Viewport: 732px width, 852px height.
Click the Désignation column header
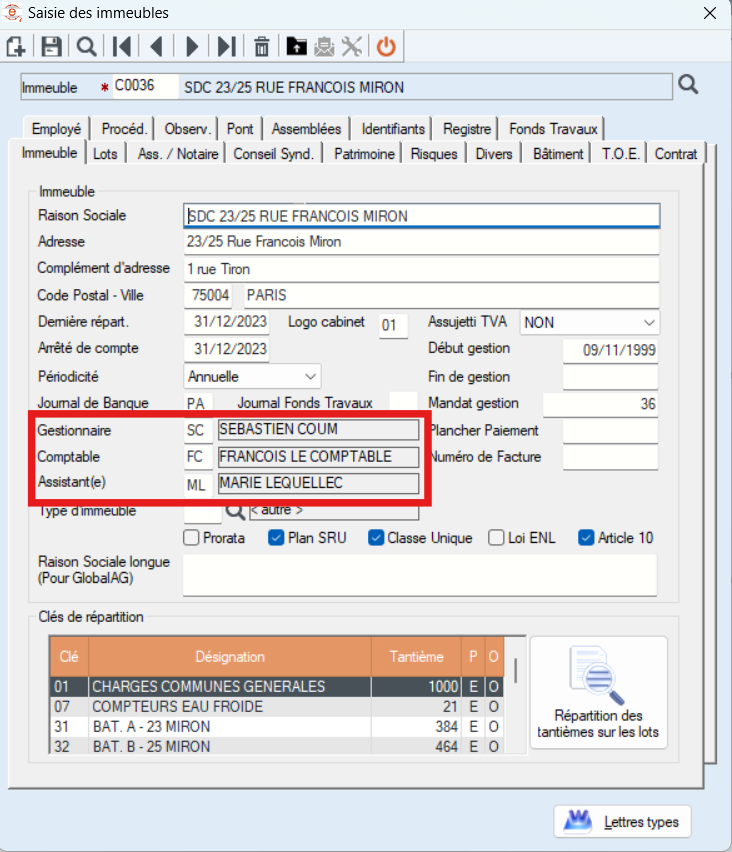(x=230, y=656)
